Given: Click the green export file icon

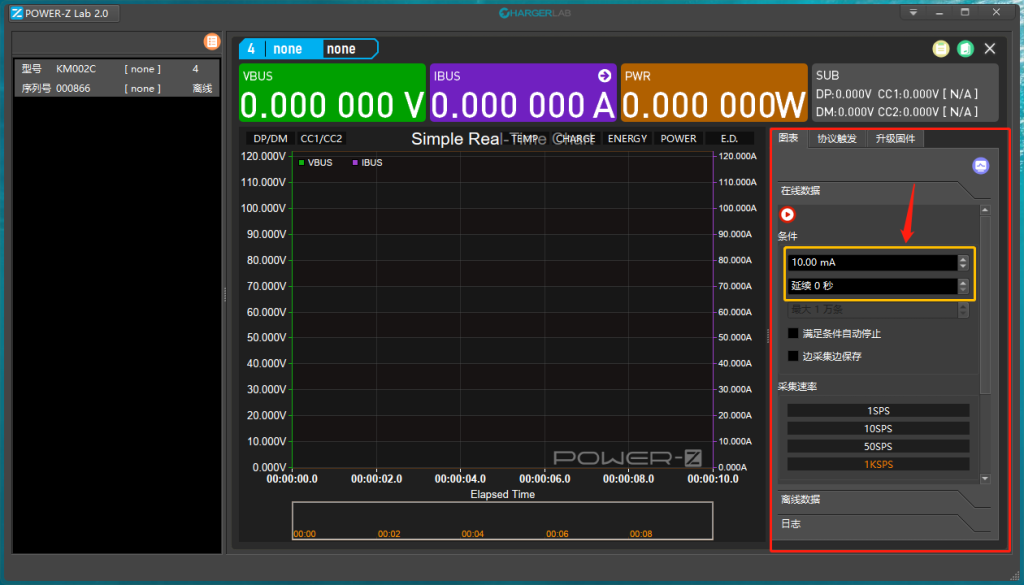Looking at the screenshot, I should (965, 49).
